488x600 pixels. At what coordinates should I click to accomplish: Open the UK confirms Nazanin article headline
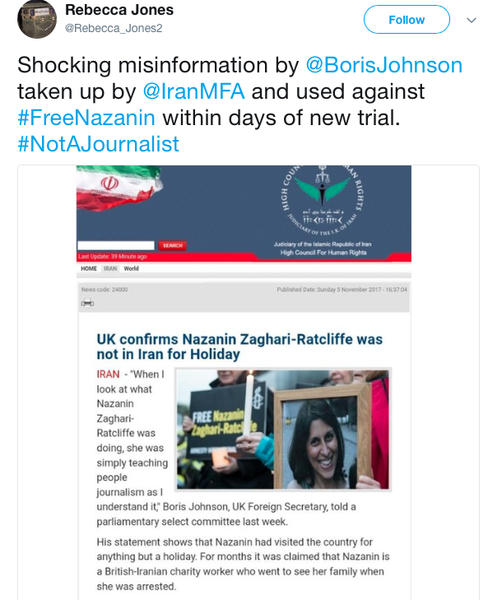[x=240, y=347]
